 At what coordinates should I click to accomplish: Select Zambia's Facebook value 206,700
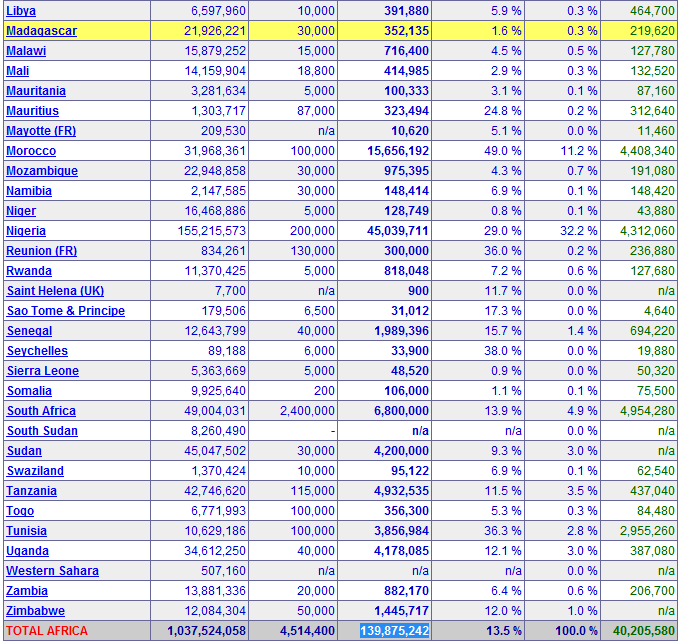click(652, 590)
